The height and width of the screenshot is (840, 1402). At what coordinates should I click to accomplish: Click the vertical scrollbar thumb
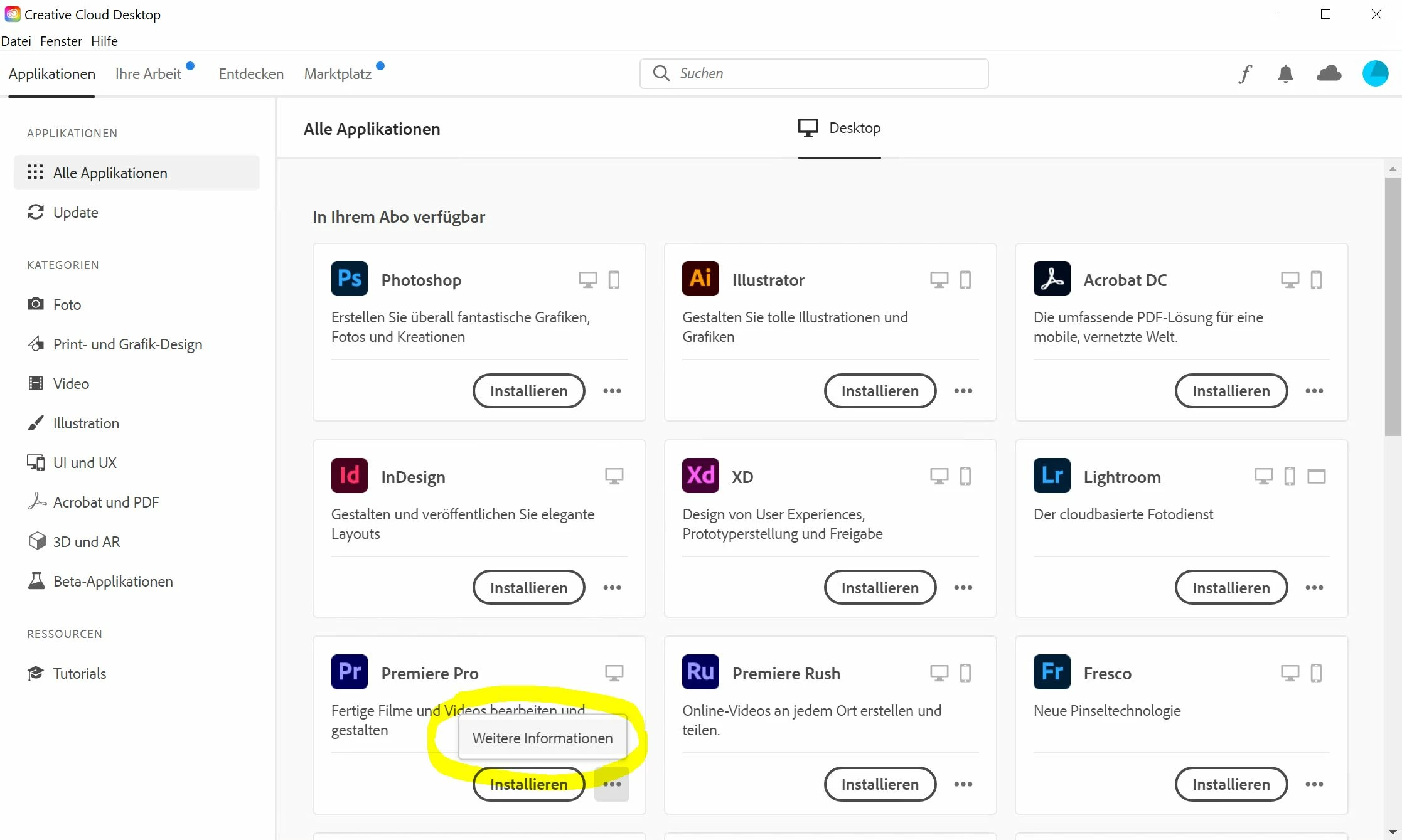[1393, 307]
